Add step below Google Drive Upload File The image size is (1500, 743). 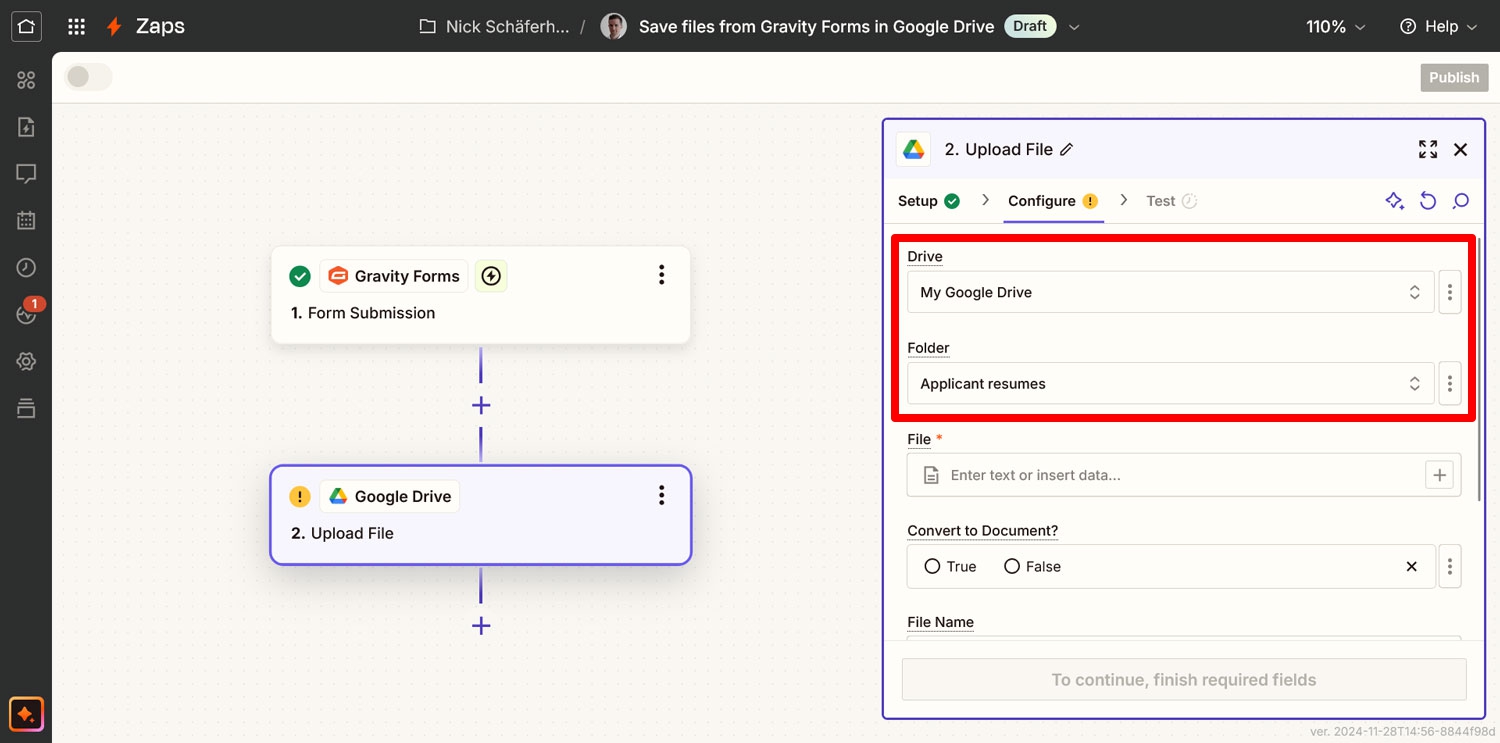481,625
